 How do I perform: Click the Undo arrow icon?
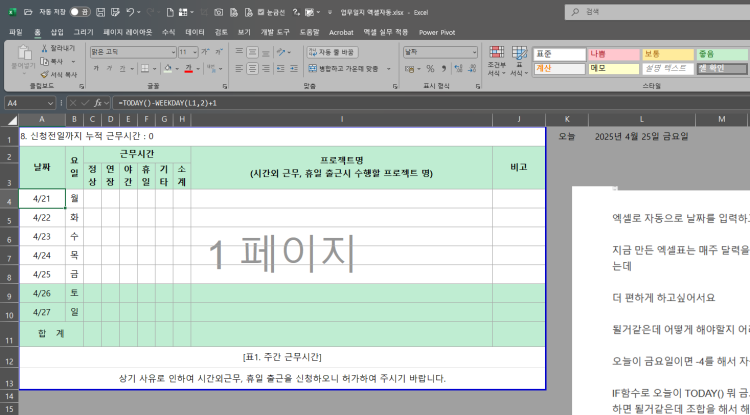coord(130,12)
